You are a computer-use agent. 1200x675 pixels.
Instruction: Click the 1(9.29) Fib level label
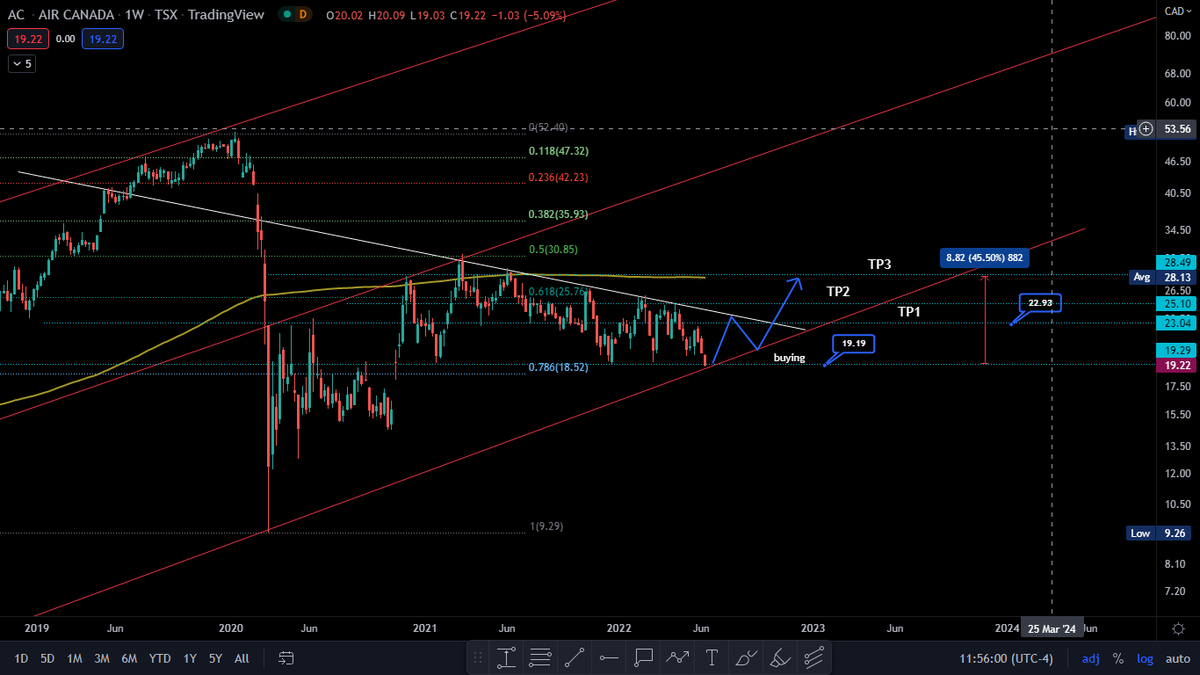(548, 526)
